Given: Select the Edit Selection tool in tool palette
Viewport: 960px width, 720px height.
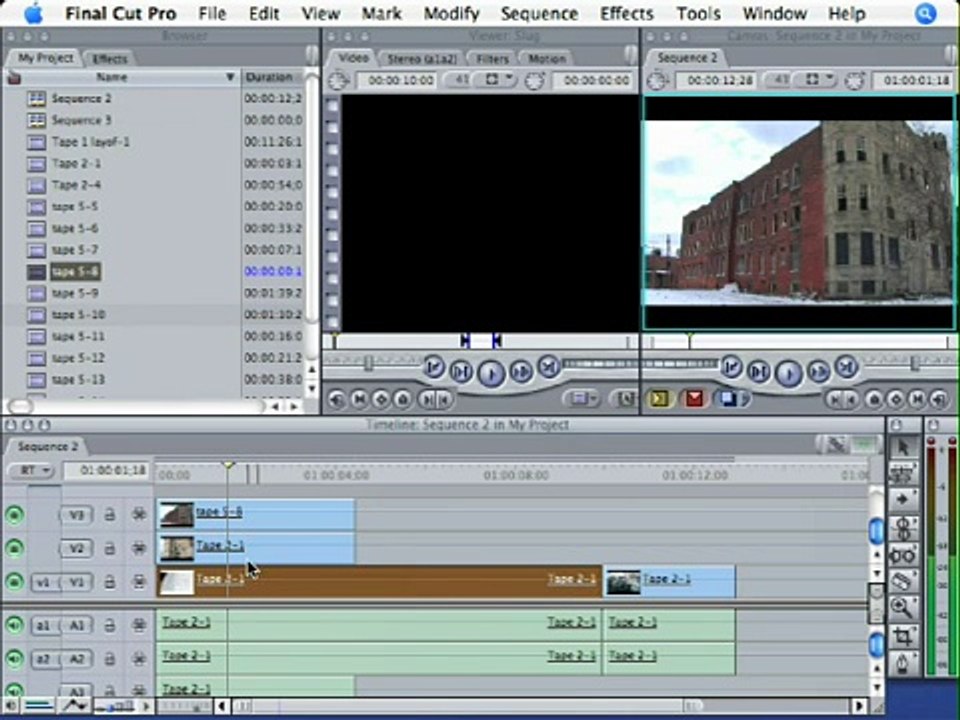Looking at the screenshot, I should click(x=902, y=473).
